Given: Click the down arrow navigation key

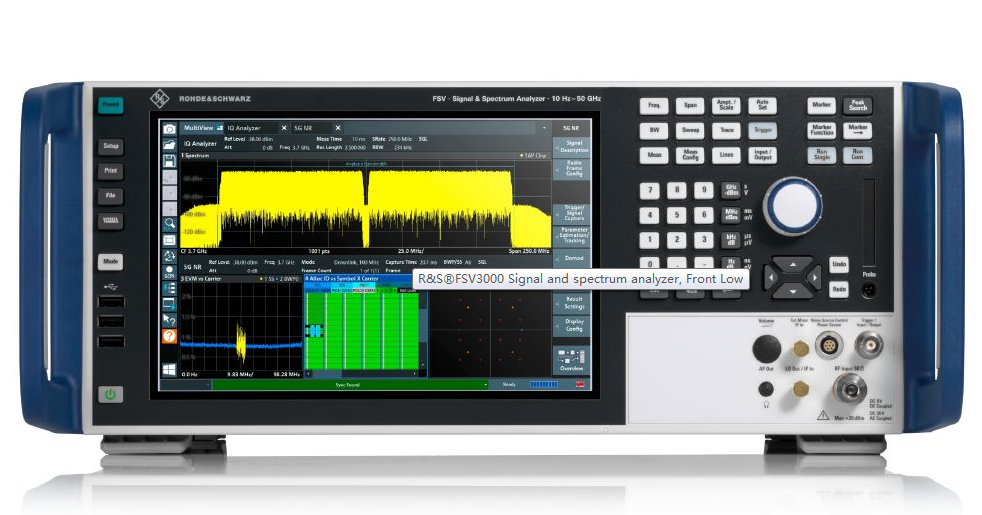Looking at the screenshot, I should [x=792, y=291].
